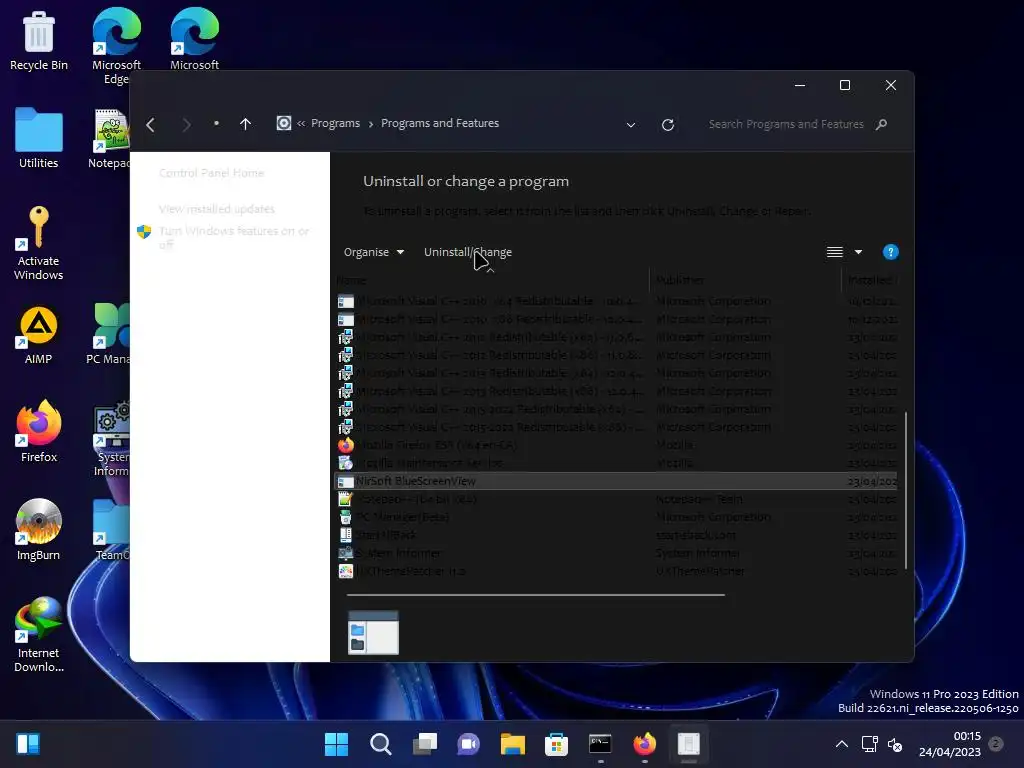The height and width of the screenshot is (768, 1024).
Task: Select the System Informer list icon
Action: [x=345, y=553]
